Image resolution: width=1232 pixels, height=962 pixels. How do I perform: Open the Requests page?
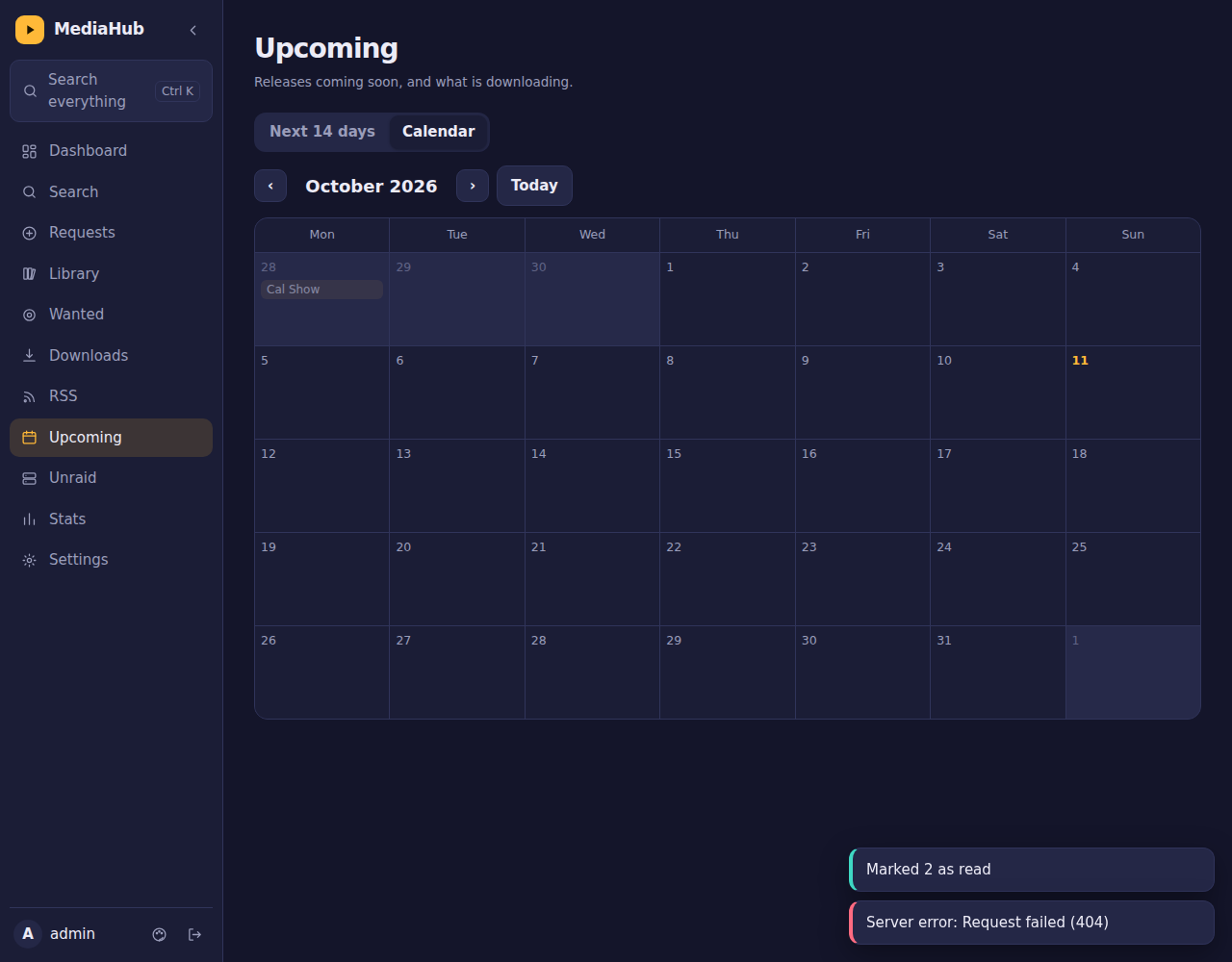[x=111, y=233]
